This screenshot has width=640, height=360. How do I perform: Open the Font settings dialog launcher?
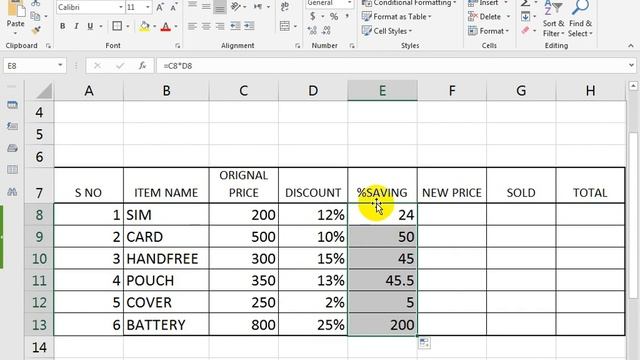tap(178, 46)
